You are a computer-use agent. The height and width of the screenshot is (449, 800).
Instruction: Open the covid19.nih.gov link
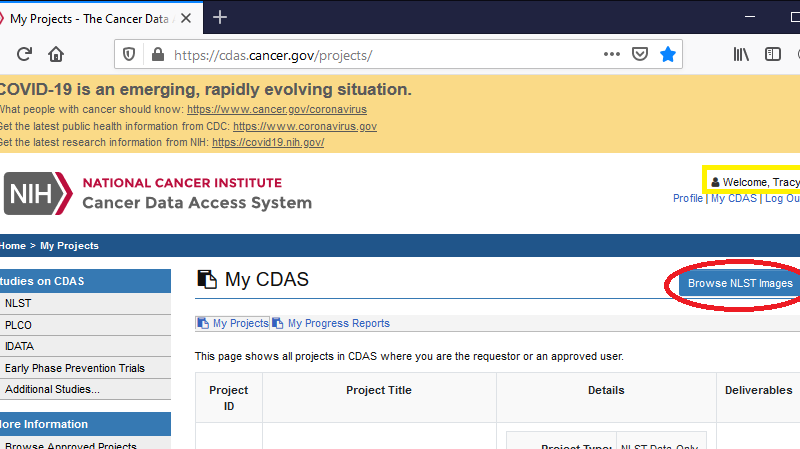pyautogui.click(x=268, y=142)
